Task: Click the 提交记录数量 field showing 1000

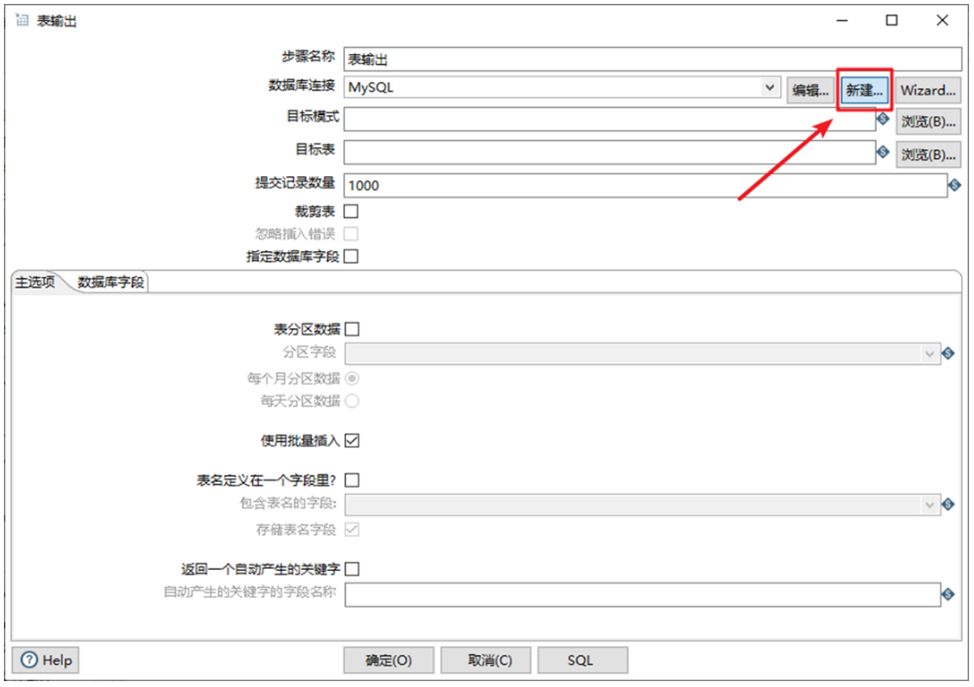Action: click(645, 185)
